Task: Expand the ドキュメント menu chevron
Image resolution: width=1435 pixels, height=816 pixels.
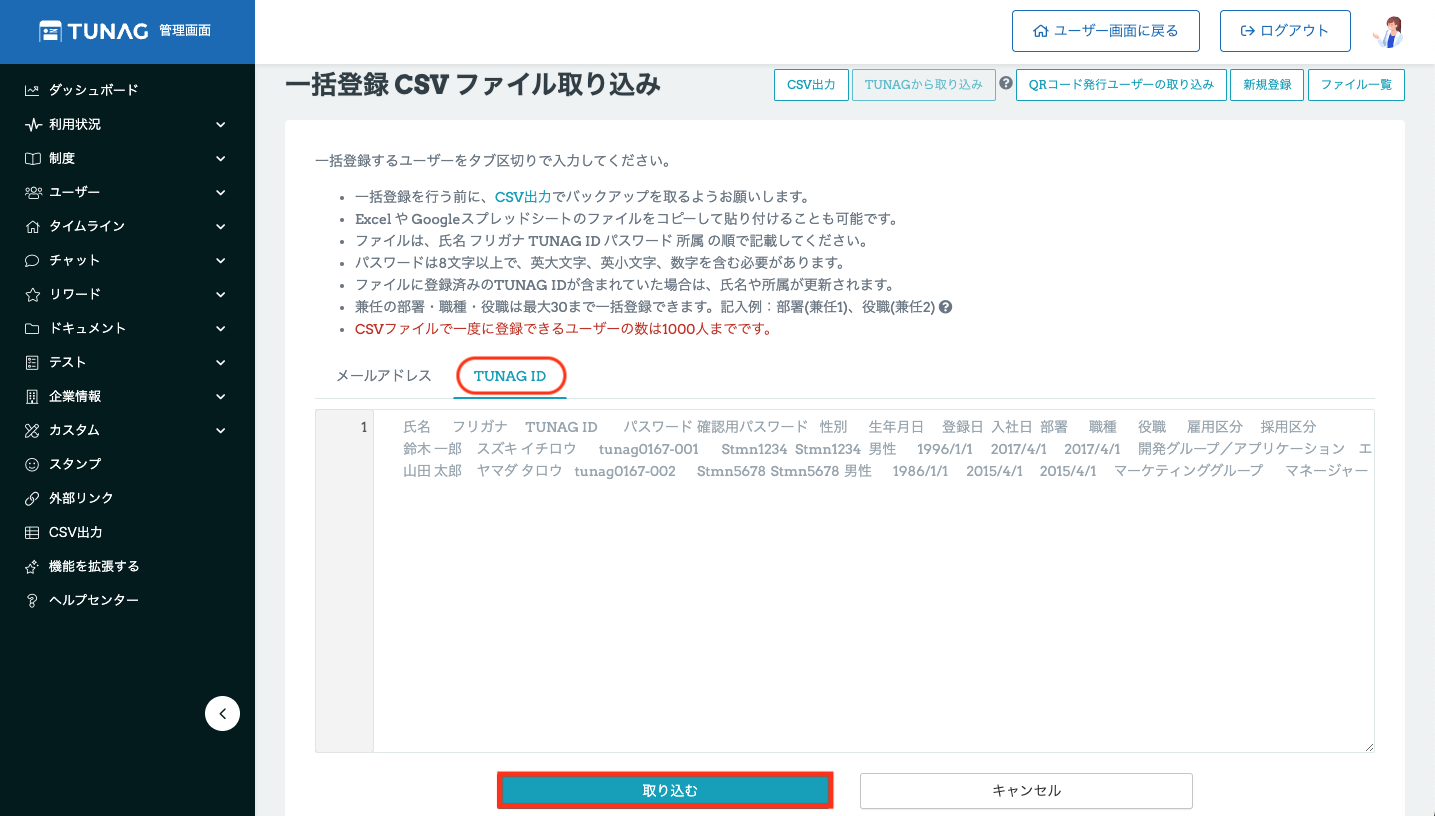Action: pos(220,328)
